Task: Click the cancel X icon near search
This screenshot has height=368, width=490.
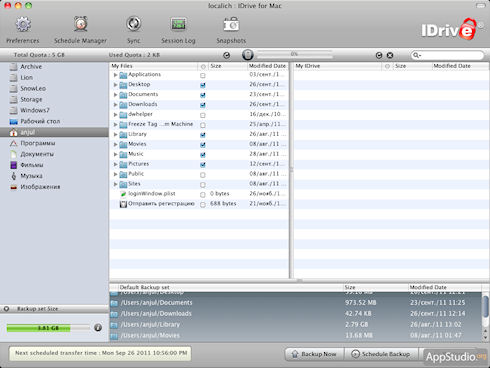Action: pyautogui.click(x=390, y=55)
